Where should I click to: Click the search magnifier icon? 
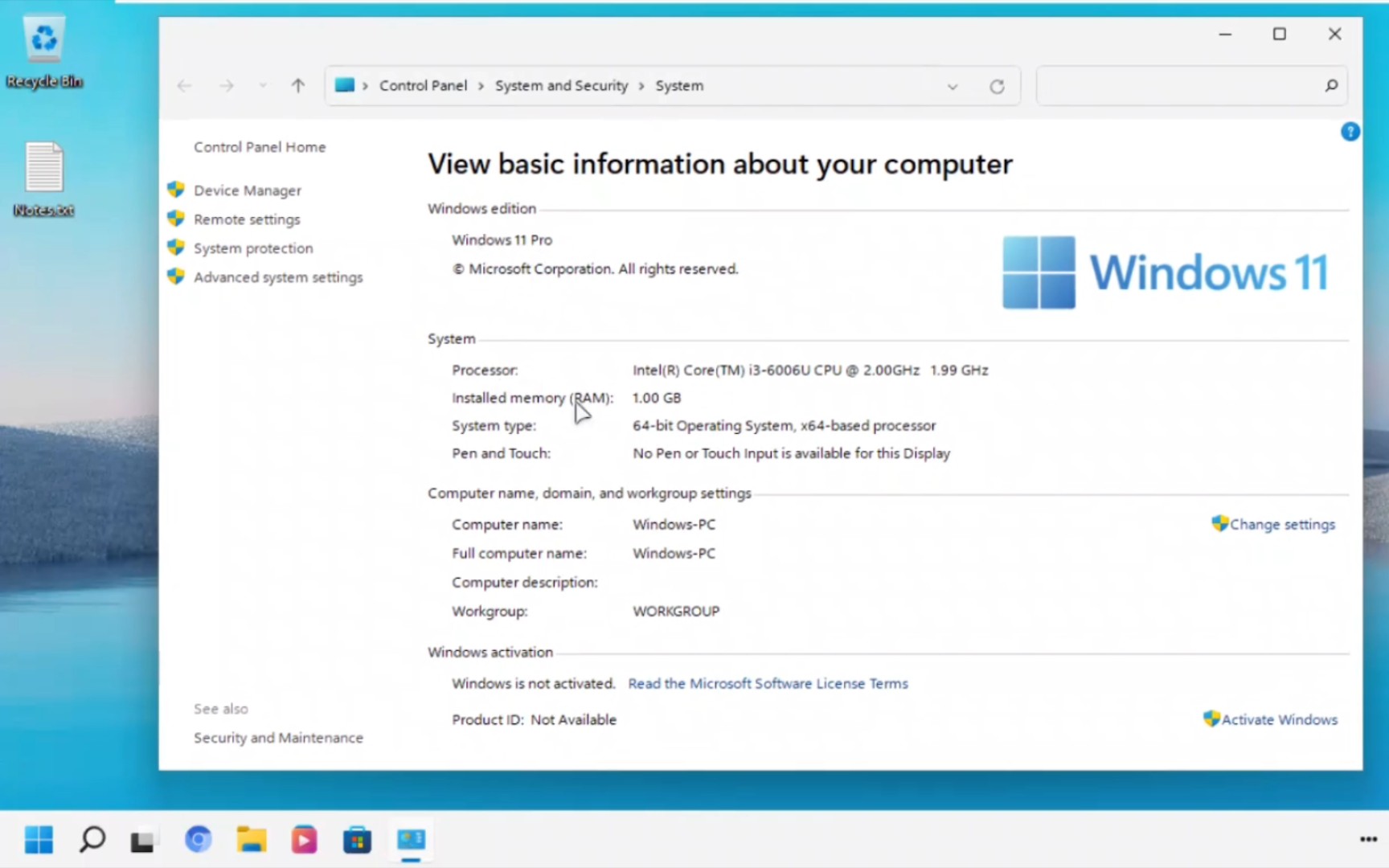[1331, 85]
